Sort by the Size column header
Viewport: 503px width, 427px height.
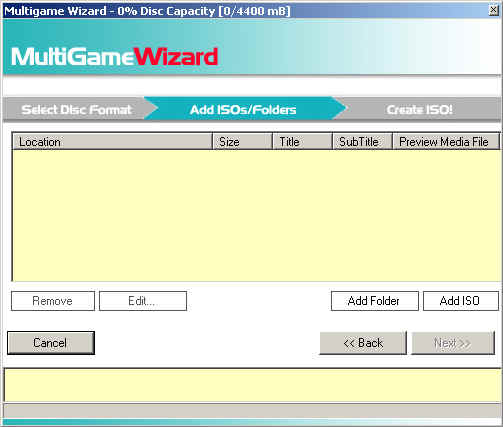tap(242, 142)
